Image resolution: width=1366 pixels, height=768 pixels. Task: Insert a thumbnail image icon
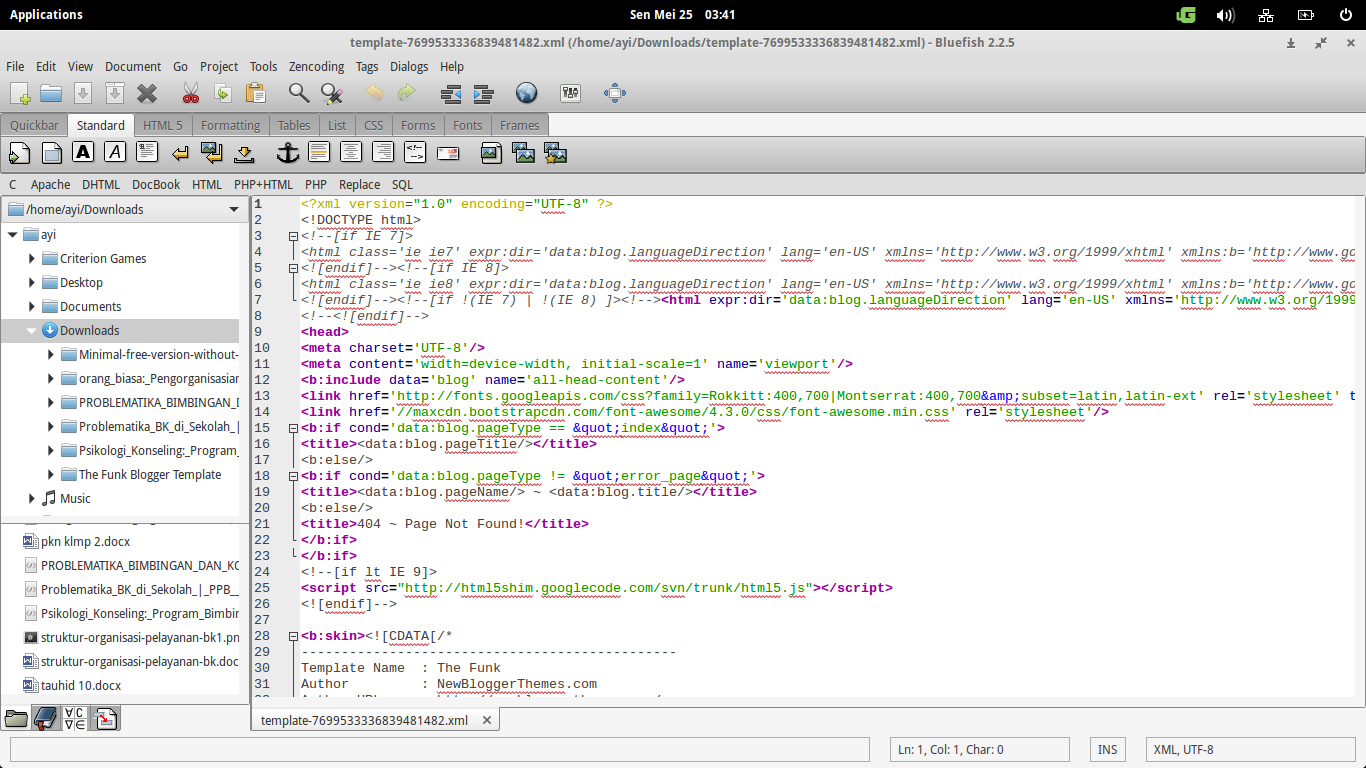point(523,153)
